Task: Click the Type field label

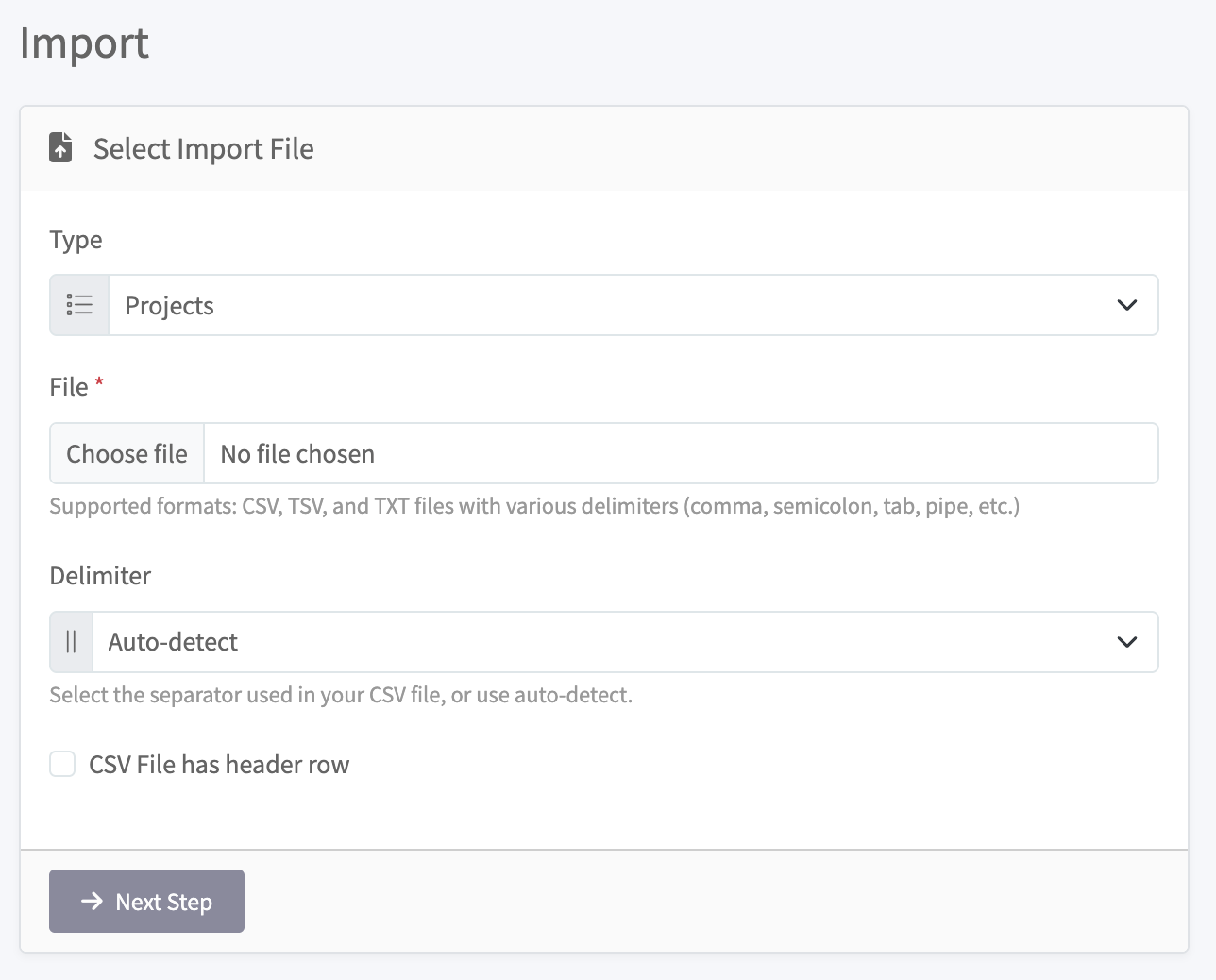Action: (76, 240)
